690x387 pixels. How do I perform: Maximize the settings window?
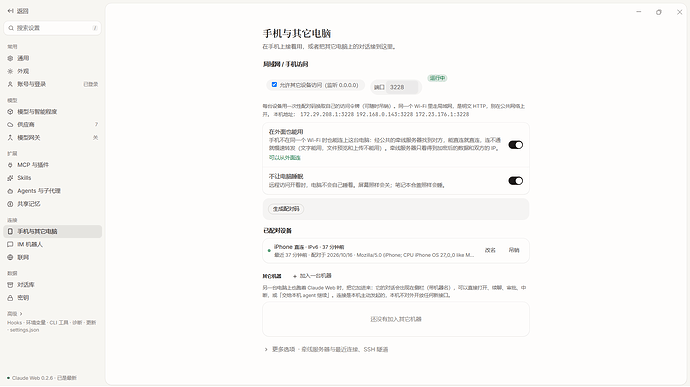coord(659,12)
